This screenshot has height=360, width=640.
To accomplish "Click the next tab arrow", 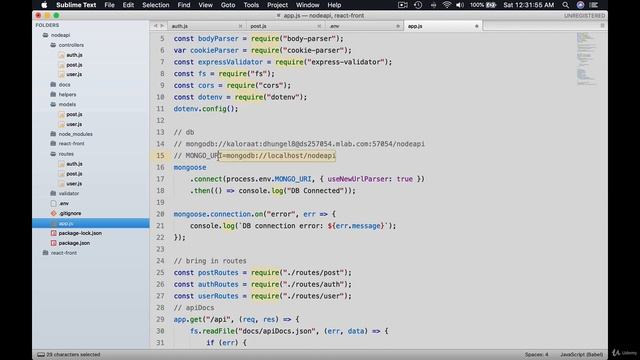I will (162, 26).
